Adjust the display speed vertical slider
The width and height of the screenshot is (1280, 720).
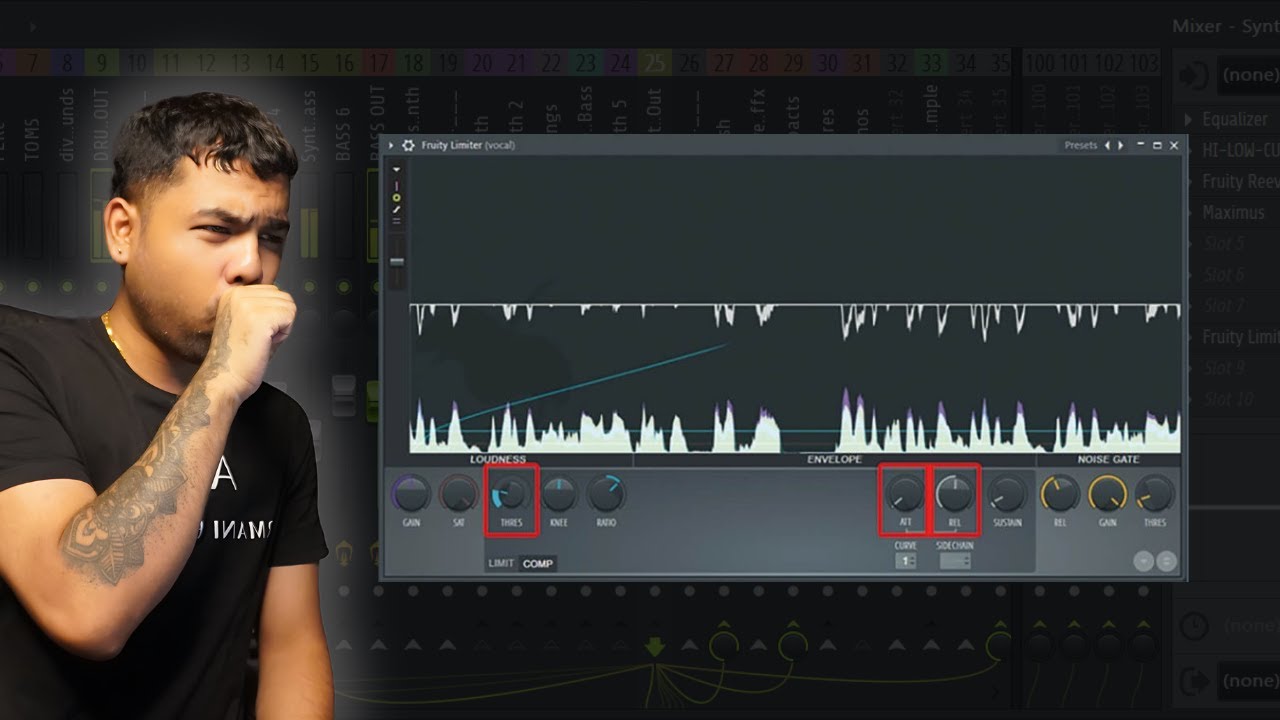[397, 260]
